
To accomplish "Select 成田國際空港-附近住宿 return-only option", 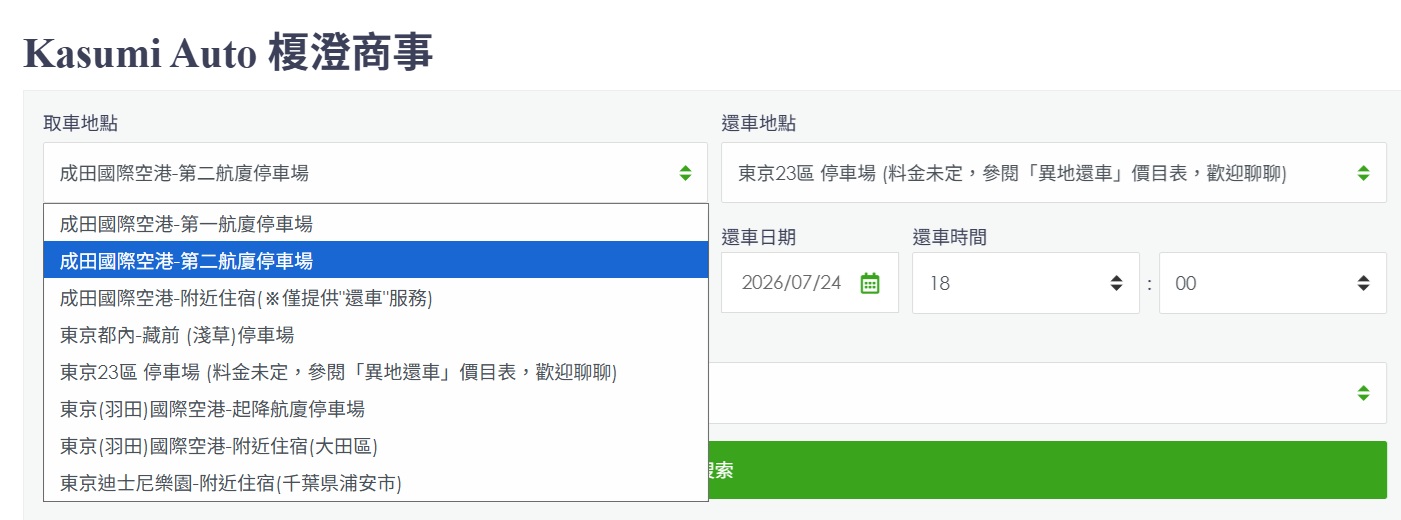I will click(x=376, y=298).
